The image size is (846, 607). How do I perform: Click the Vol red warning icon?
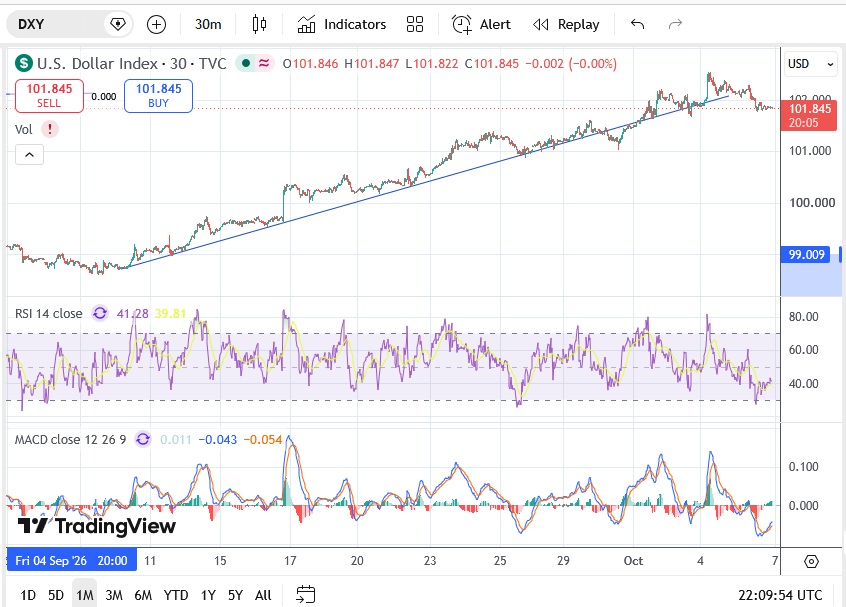[50, 129]
